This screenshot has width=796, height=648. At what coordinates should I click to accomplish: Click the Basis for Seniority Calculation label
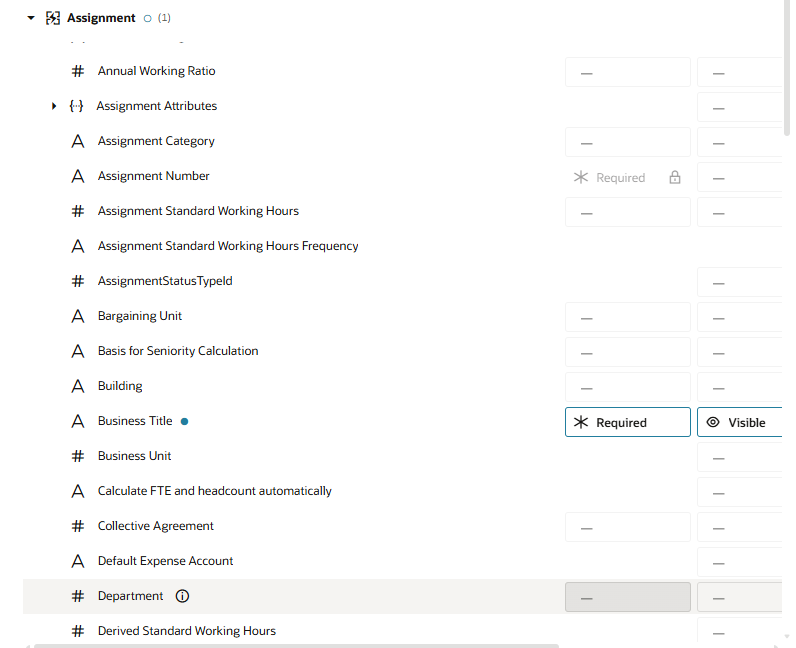pyautogui.click(x=178, y=351)
